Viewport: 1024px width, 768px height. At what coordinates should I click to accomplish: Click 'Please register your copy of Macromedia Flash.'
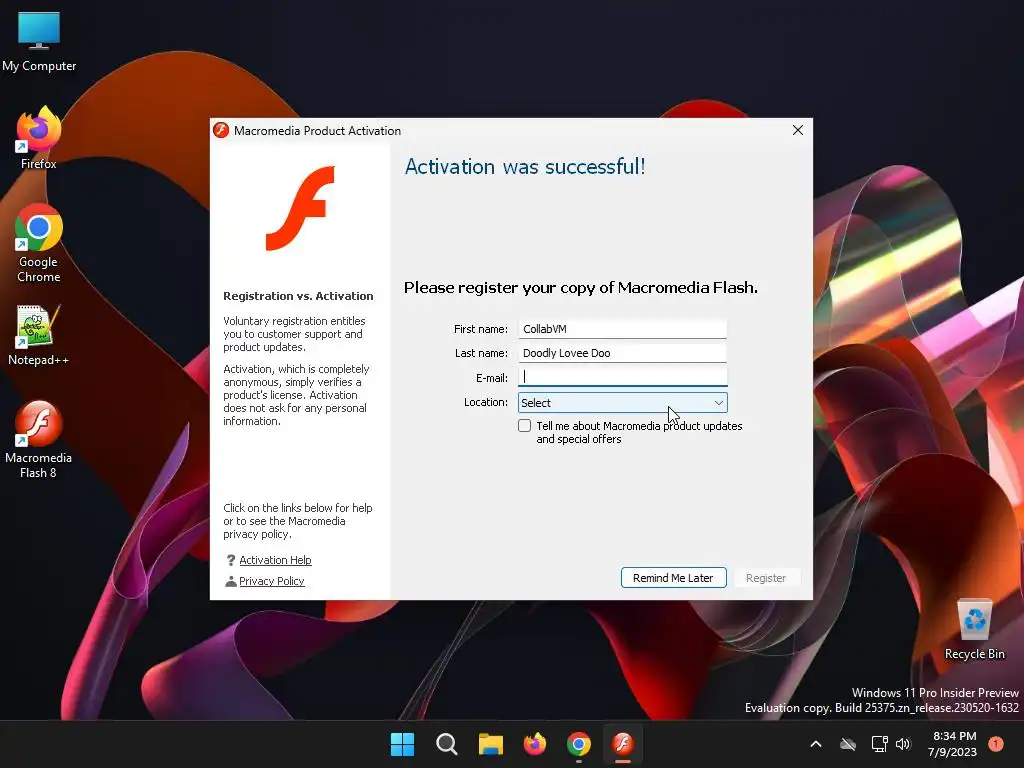581,288
